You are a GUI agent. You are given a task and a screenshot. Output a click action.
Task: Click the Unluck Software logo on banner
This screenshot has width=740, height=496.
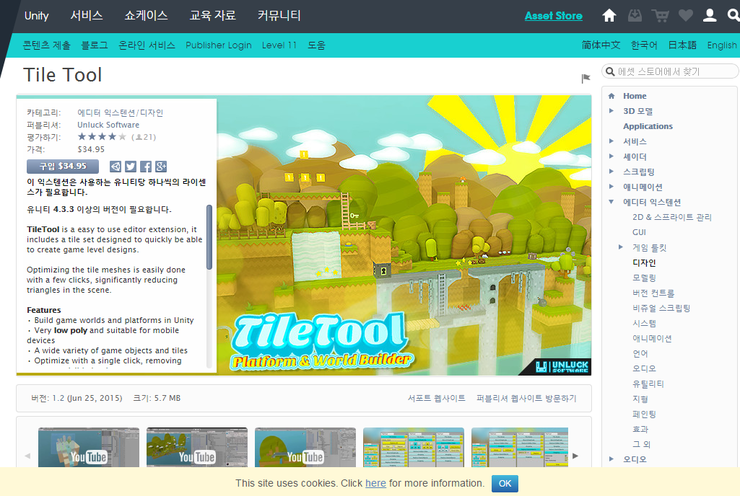(x=562, y=367)
